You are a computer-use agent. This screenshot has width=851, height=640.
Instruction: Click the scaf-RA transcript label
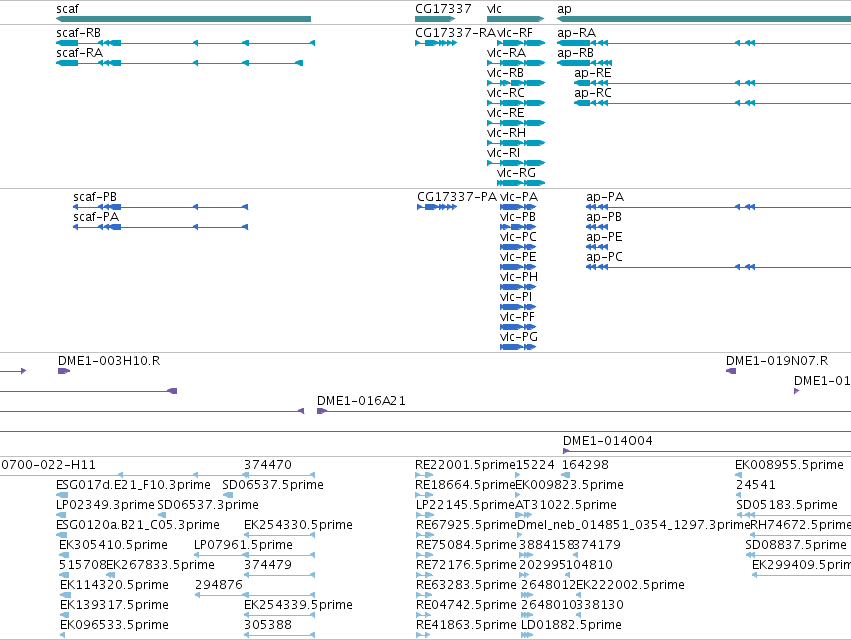(79, 53)
